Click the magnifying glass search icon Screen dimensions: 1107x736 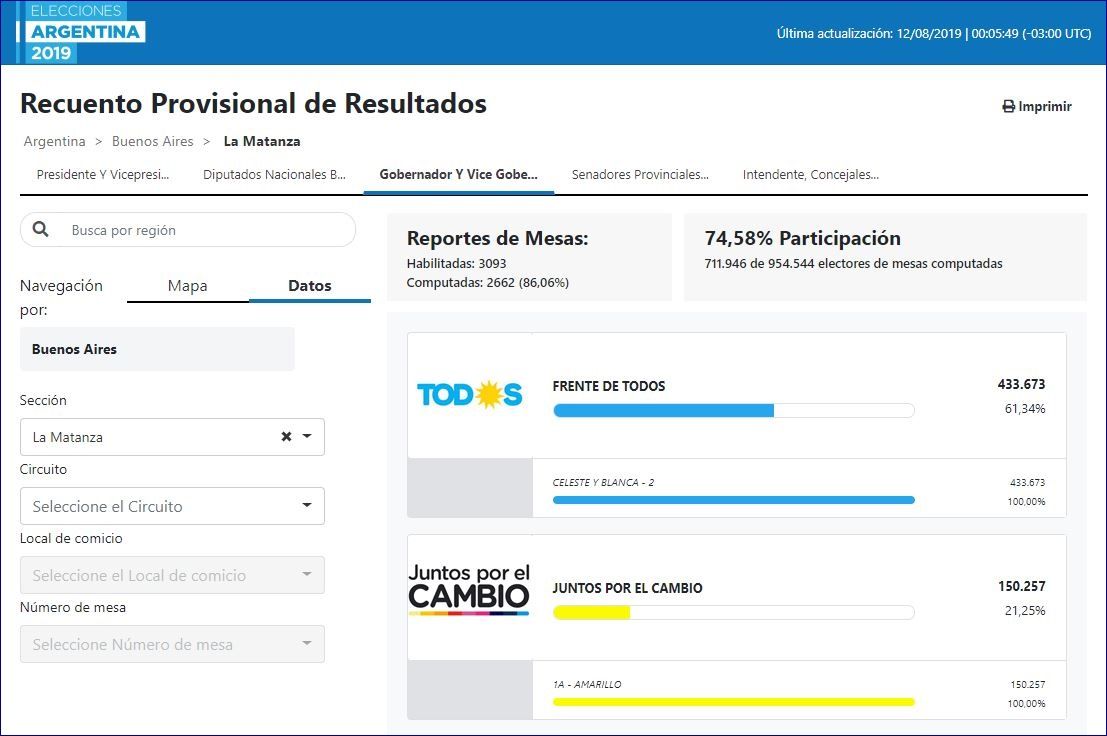coord(41,229)
